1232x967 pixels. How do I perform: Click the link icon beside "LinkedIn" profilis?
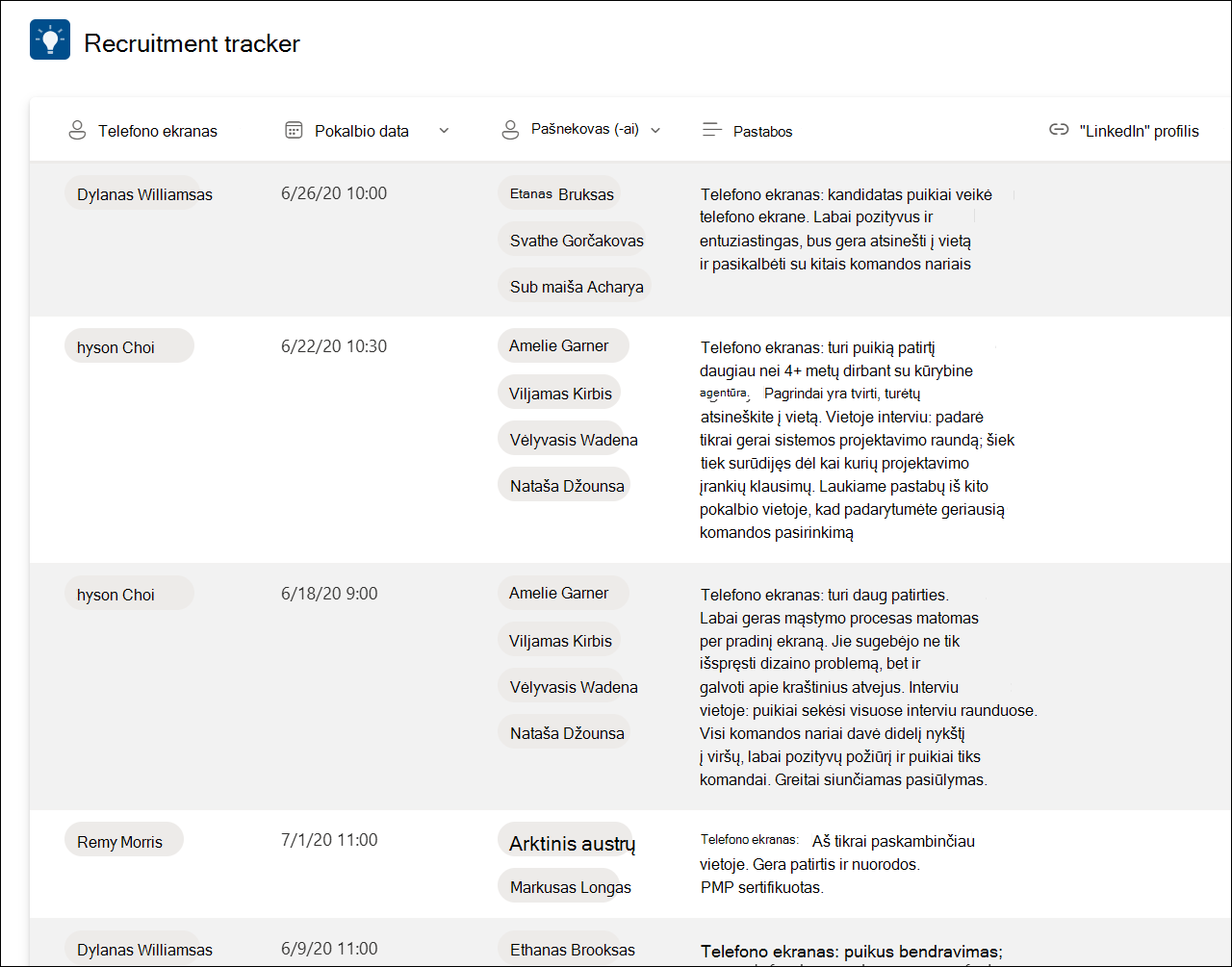coord(1059,130)
